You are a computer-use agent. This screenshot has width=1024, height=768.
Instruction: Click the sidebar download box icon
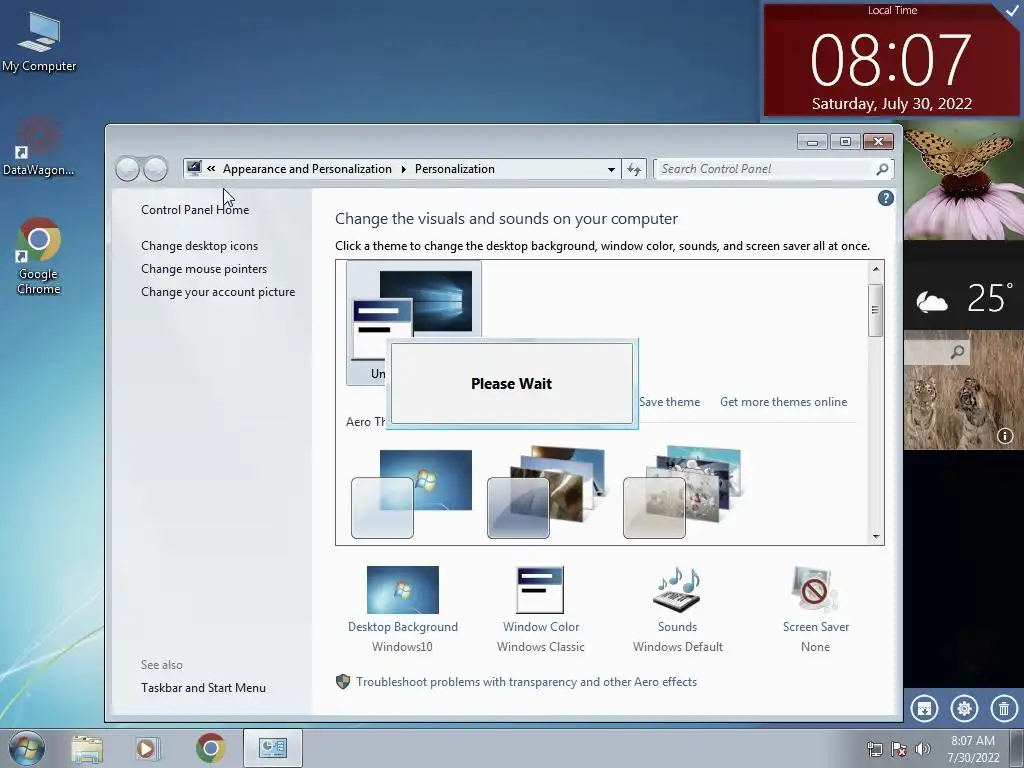924,709
